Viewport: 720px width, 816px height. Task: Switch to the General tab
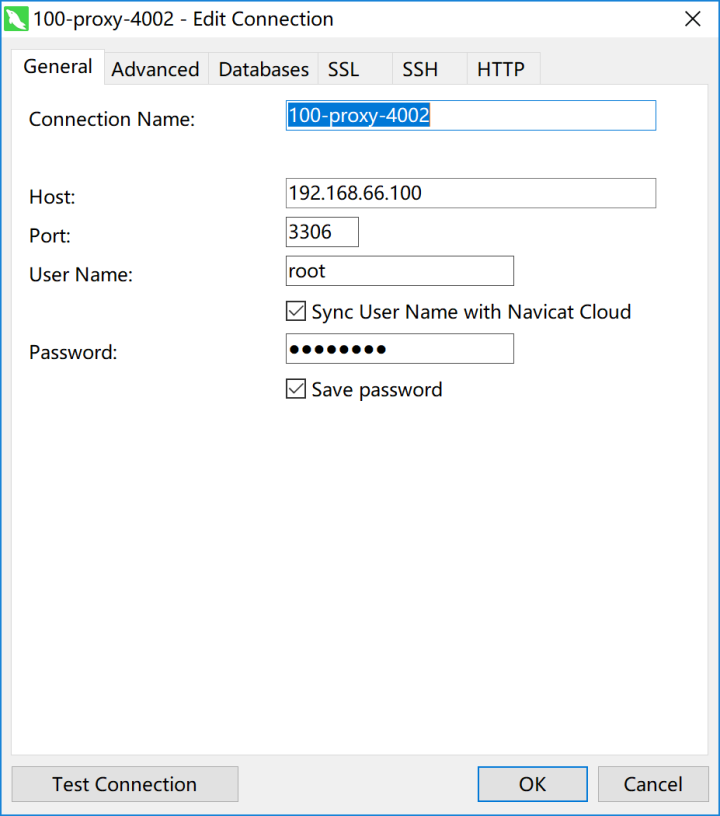[x=58, y=67]
